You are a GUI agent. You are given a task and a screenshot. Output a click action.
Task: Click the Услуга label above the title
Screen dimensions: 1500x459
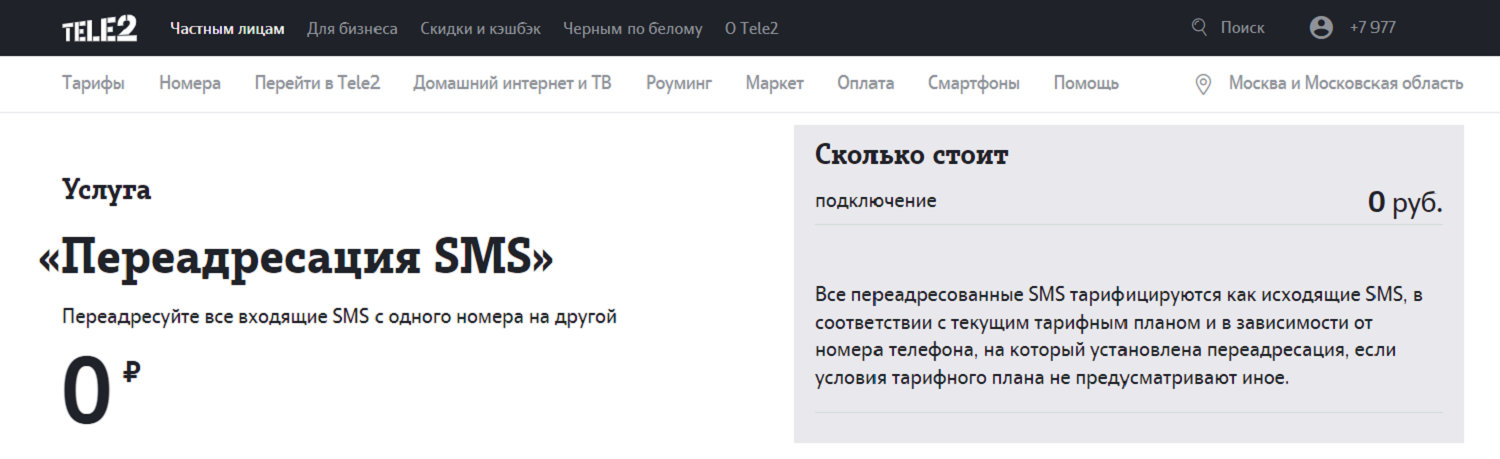[x=106, y=190]
